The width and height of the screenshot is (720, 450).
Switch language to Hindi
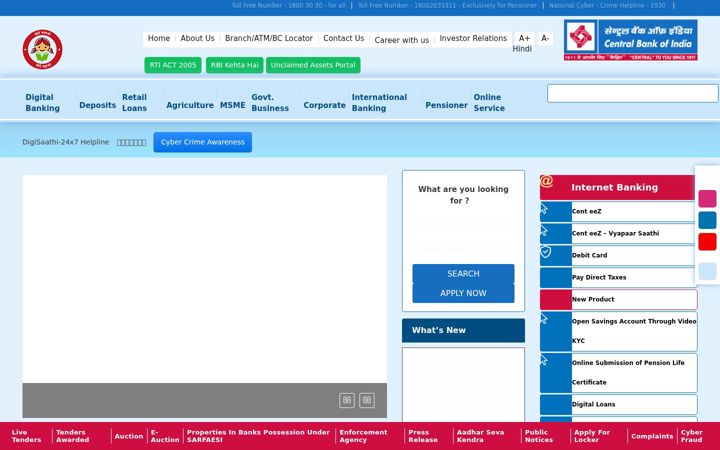522,49
